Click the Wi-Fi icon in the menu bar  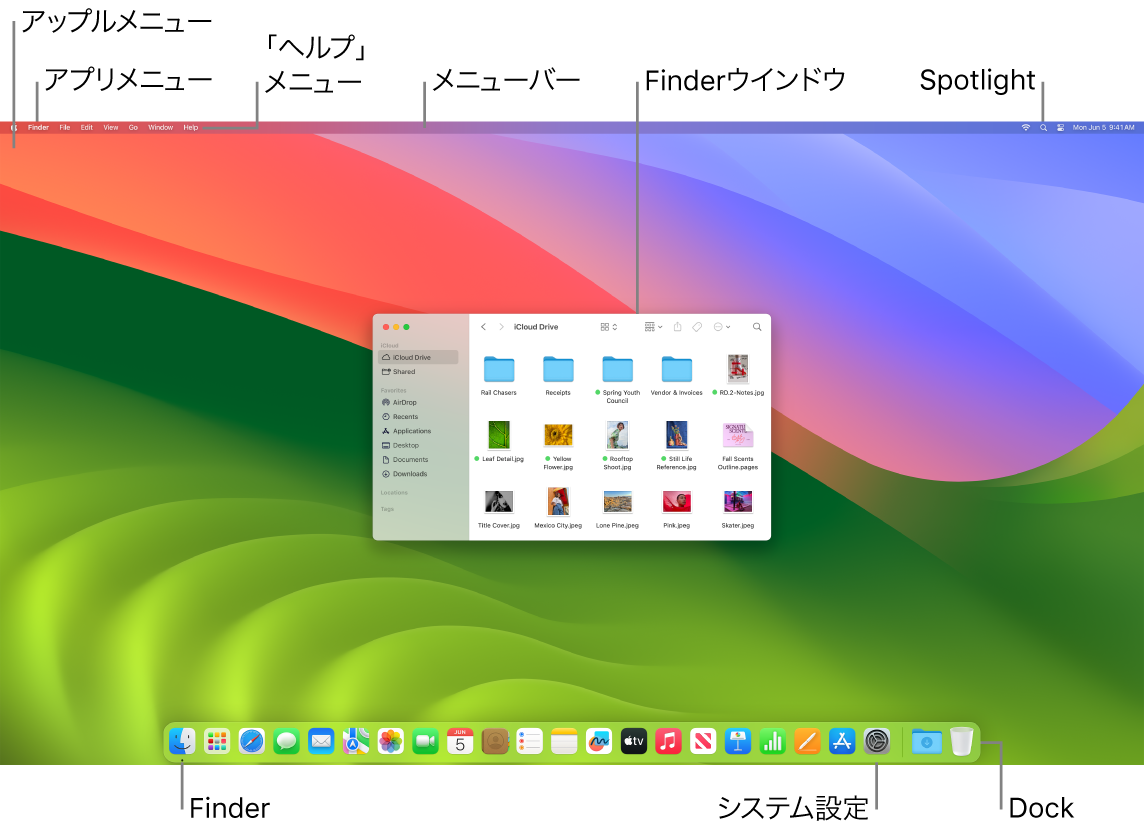(1026, 127)
